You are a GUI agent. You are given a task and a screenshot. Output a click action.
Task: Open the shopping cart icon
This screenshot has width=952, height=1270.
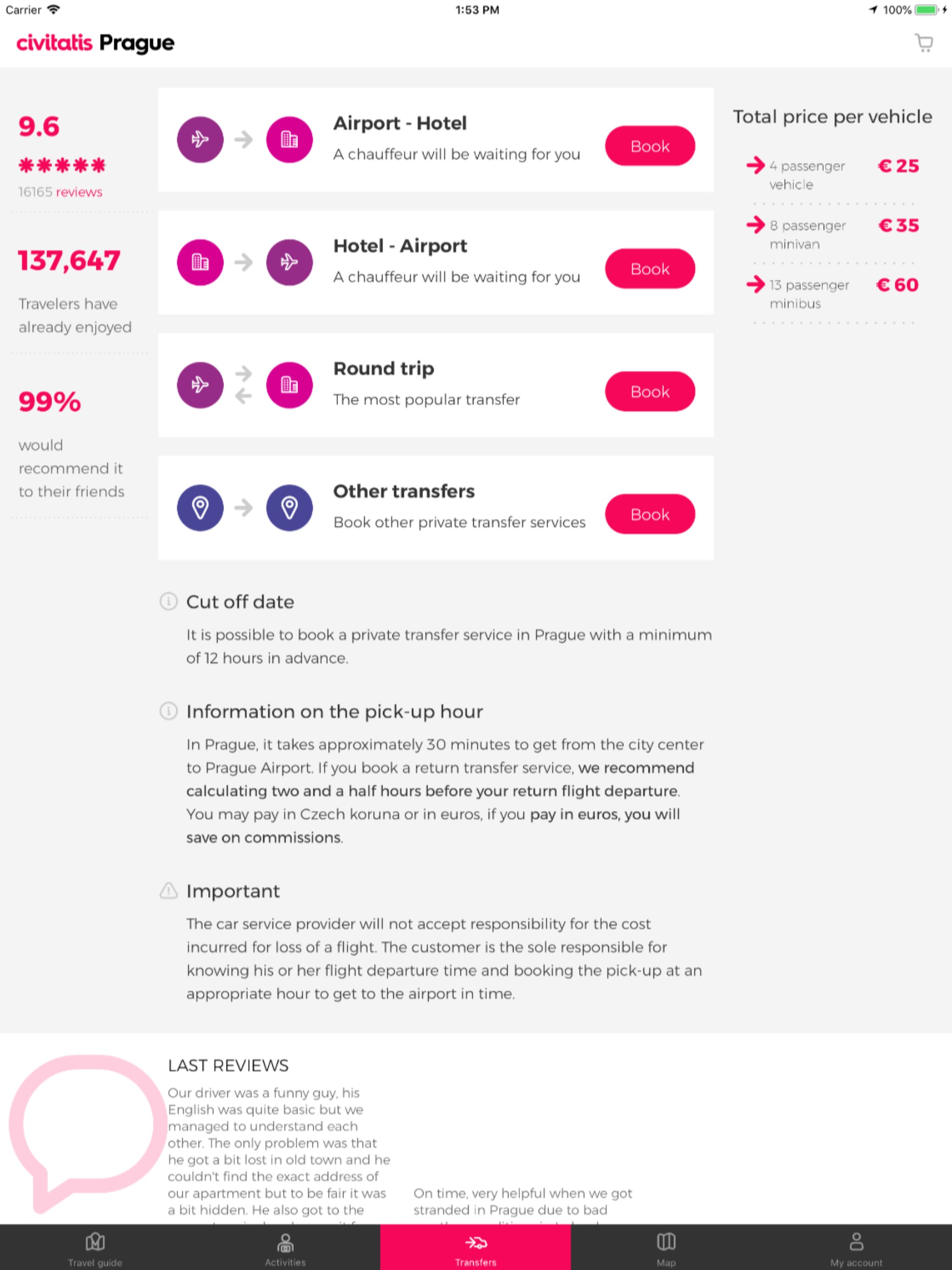(x=924, y=43)
